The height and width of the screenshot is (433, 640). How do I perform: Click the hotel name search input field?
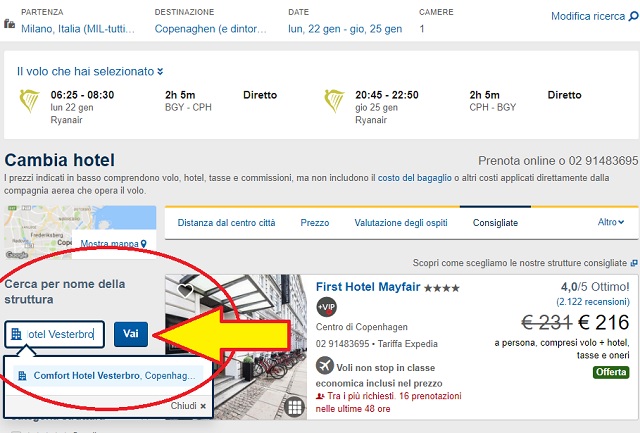click(55, 334)
